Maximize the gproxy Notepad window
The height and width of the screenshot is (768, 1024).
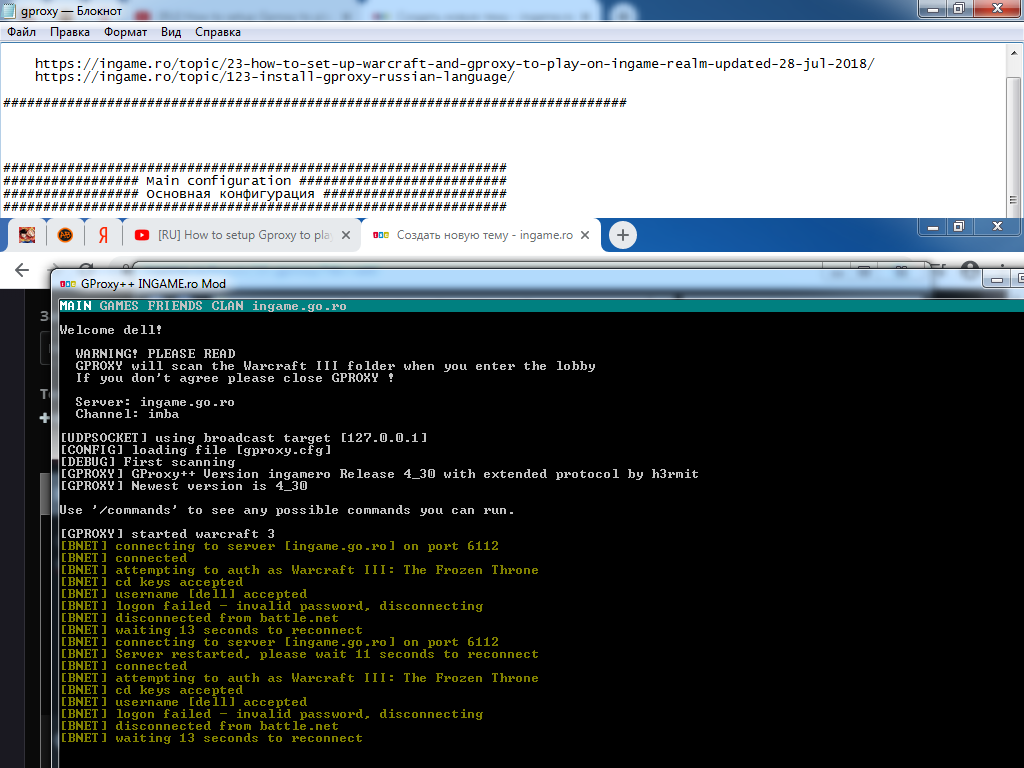(x=958, y=8)
